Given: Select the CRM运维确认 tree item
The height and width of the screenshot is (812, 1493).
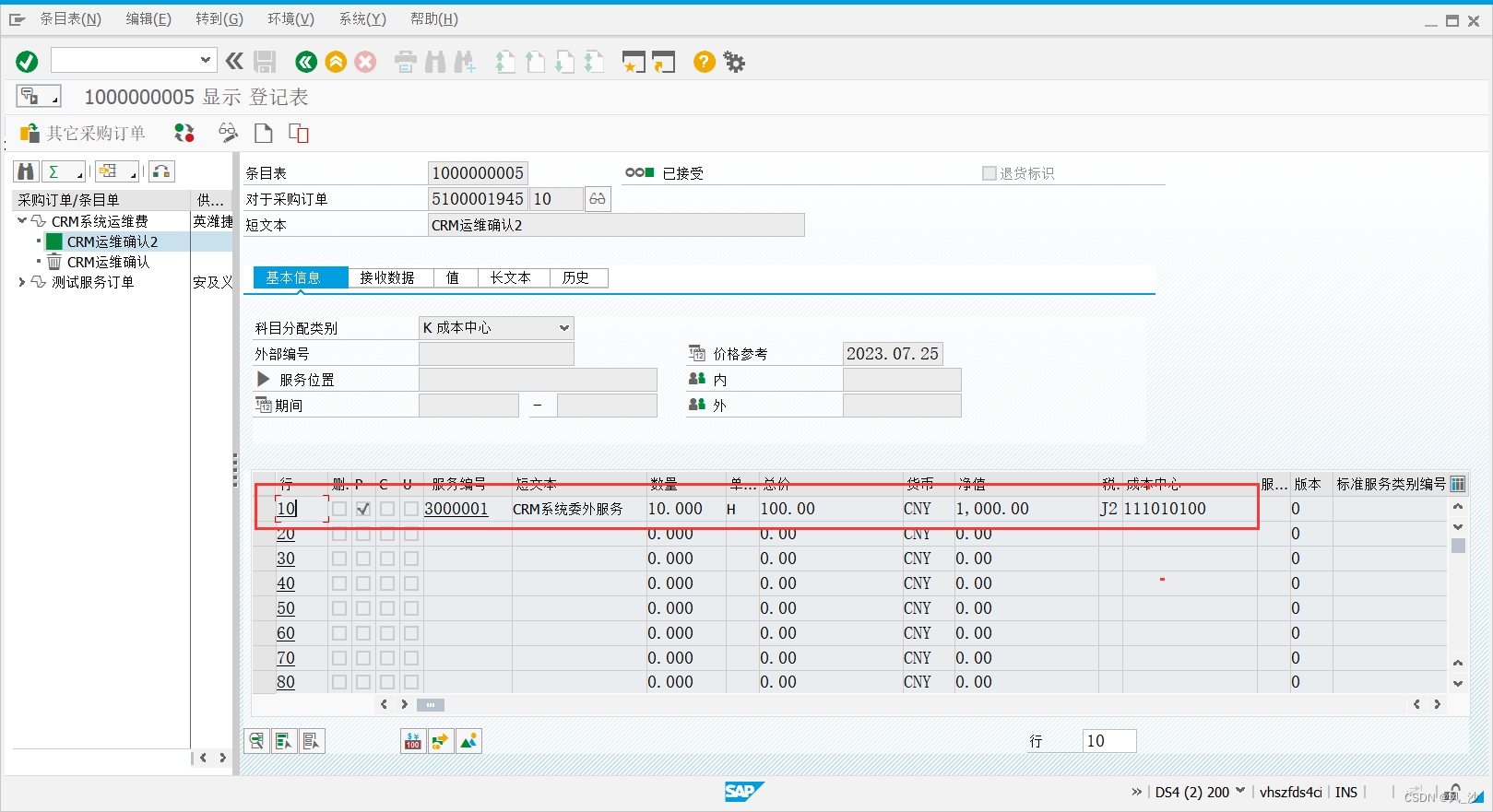Looking at the screenshot, I should click(108, 262).
